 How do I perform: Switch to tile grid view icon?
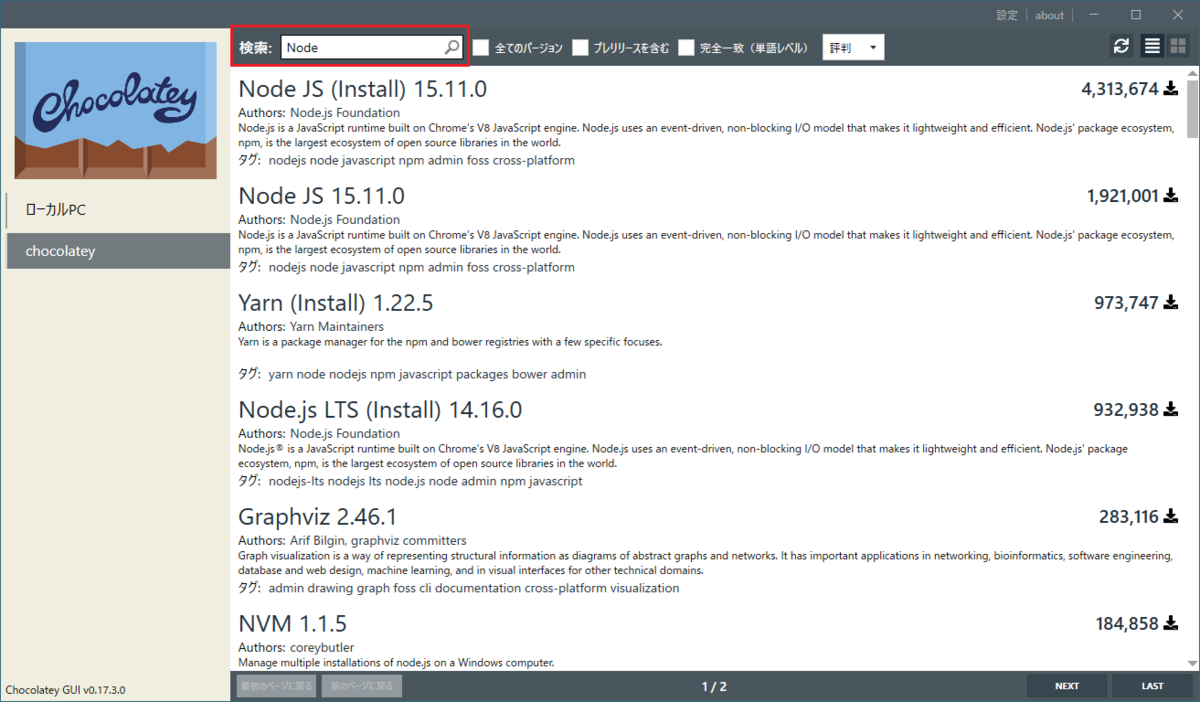click(x=1178, y=47)
